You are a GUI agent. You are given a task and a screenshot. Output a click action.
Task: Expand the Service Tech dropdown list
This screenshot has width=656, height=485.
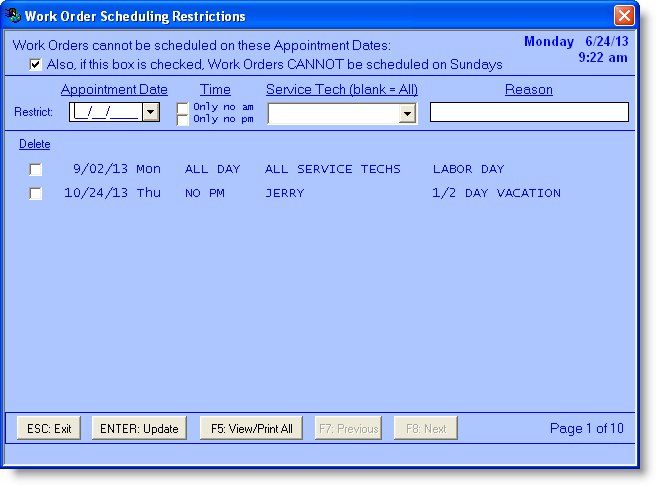(x=407, y=113)
